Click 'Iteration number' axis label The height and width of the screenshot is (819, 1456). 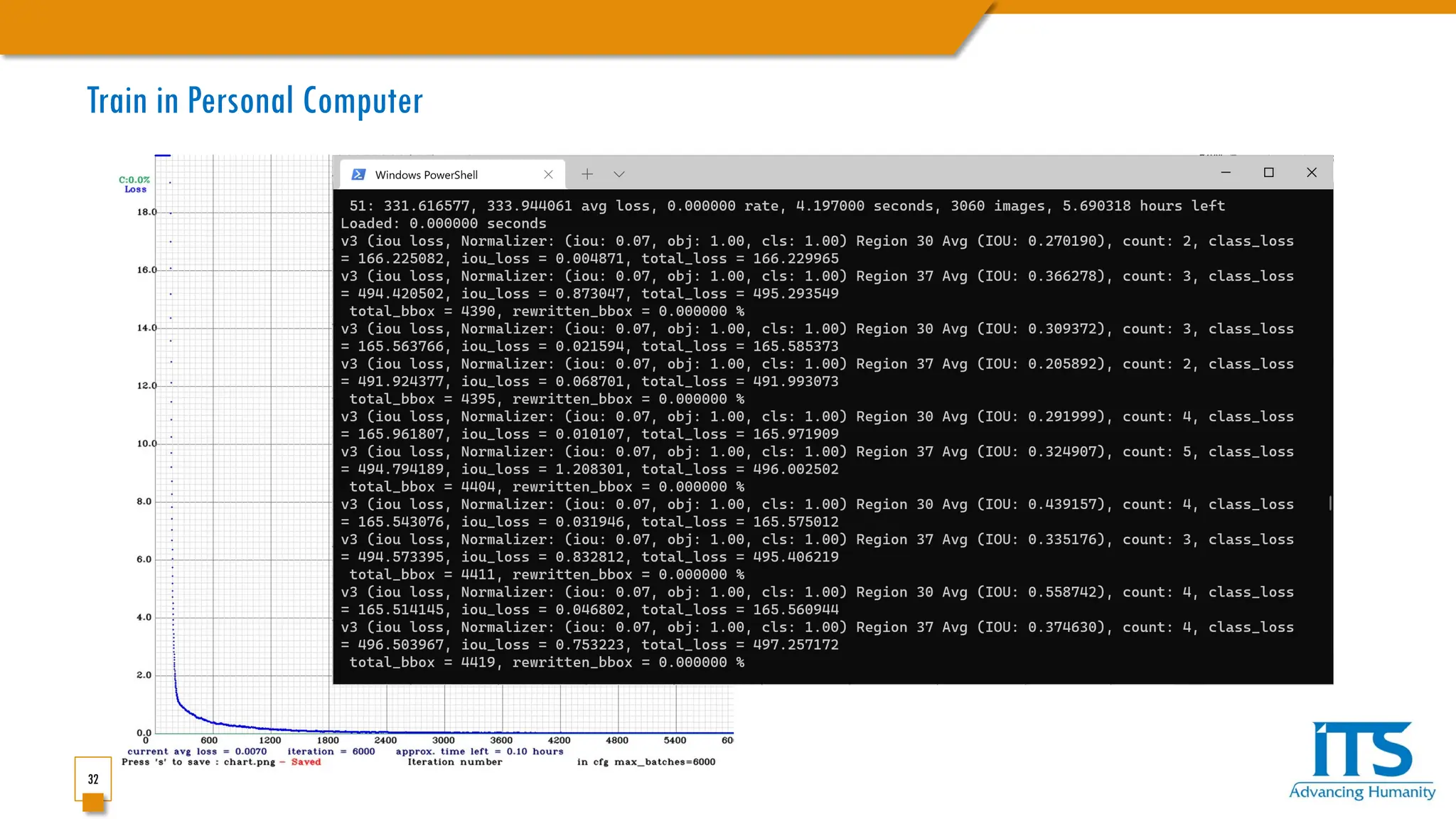(x=455, y=762)
